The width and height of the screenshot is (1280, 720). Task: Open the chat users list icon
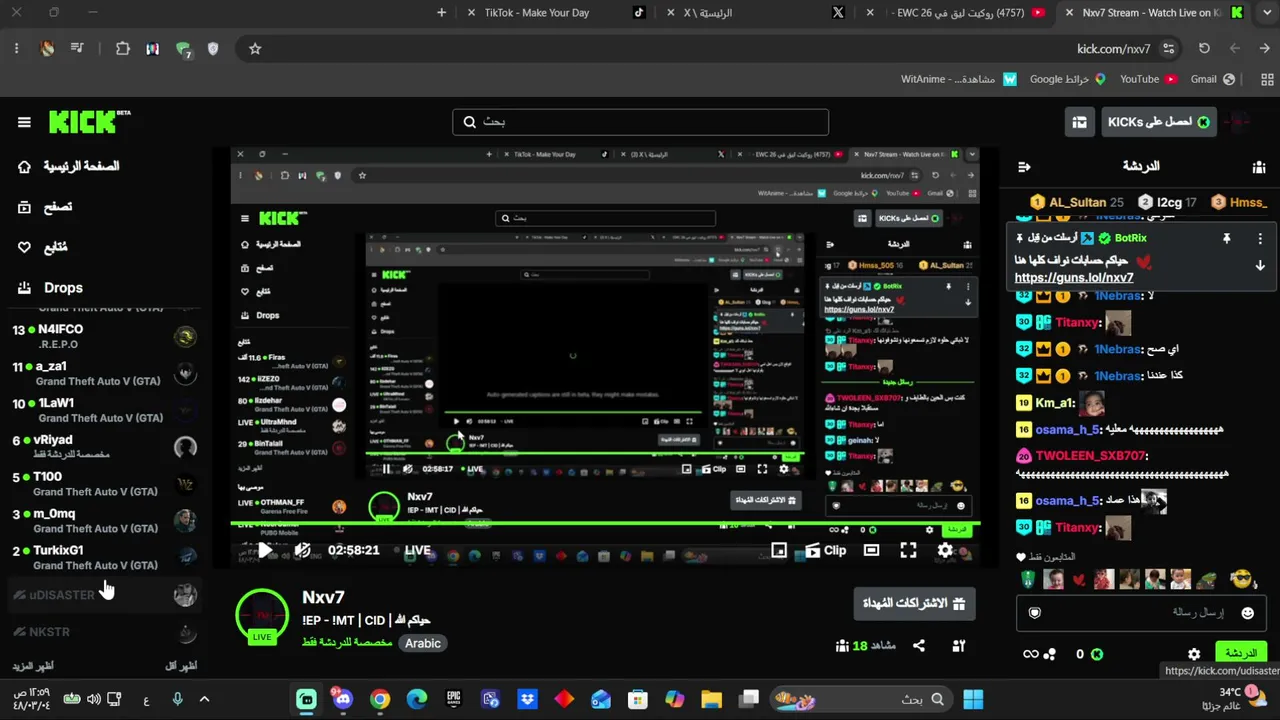pyautogui.click(x=1259, y=167)
